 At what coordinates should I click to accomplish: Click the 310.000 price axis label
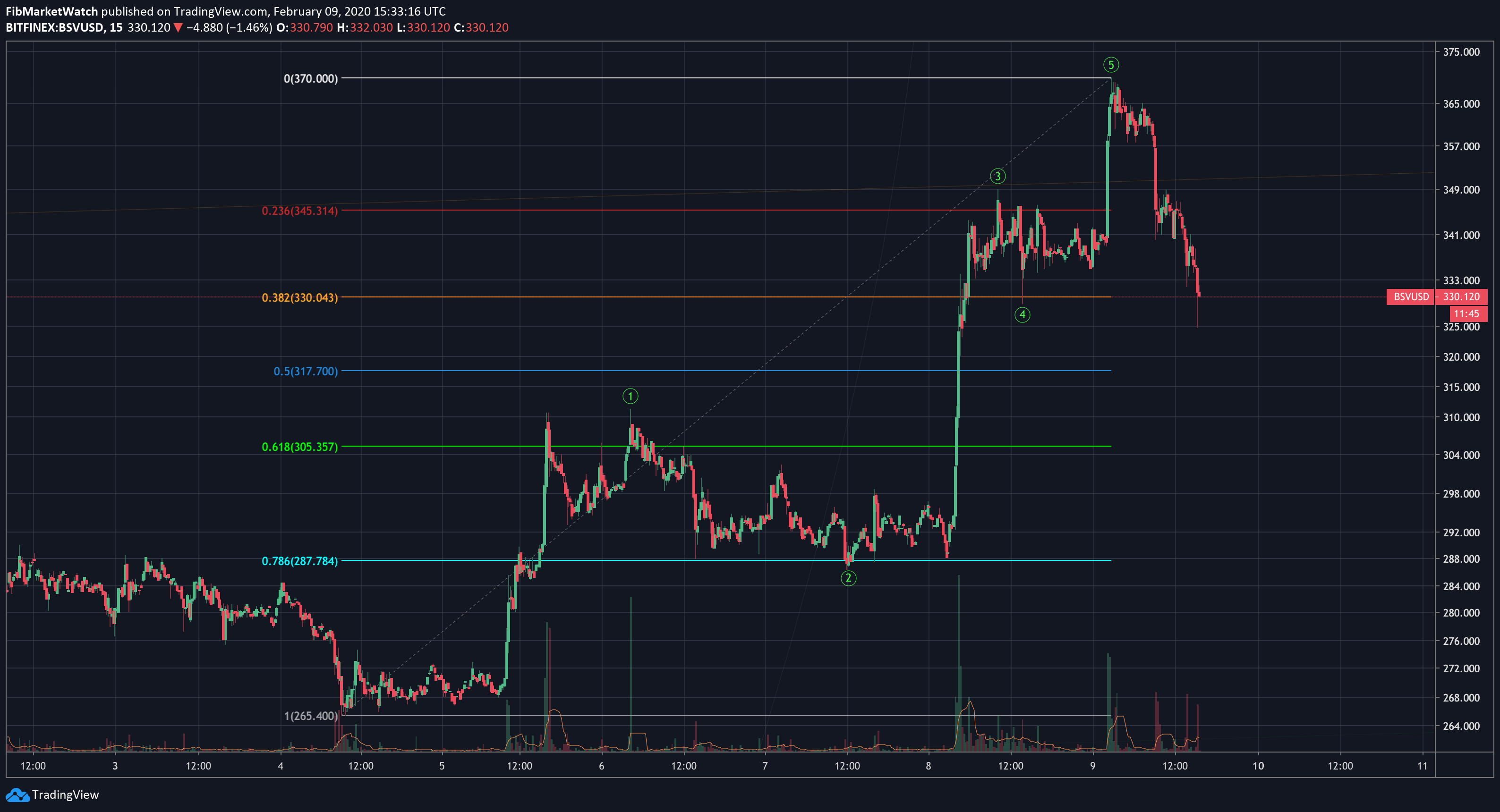click(x=1461, y=417)
